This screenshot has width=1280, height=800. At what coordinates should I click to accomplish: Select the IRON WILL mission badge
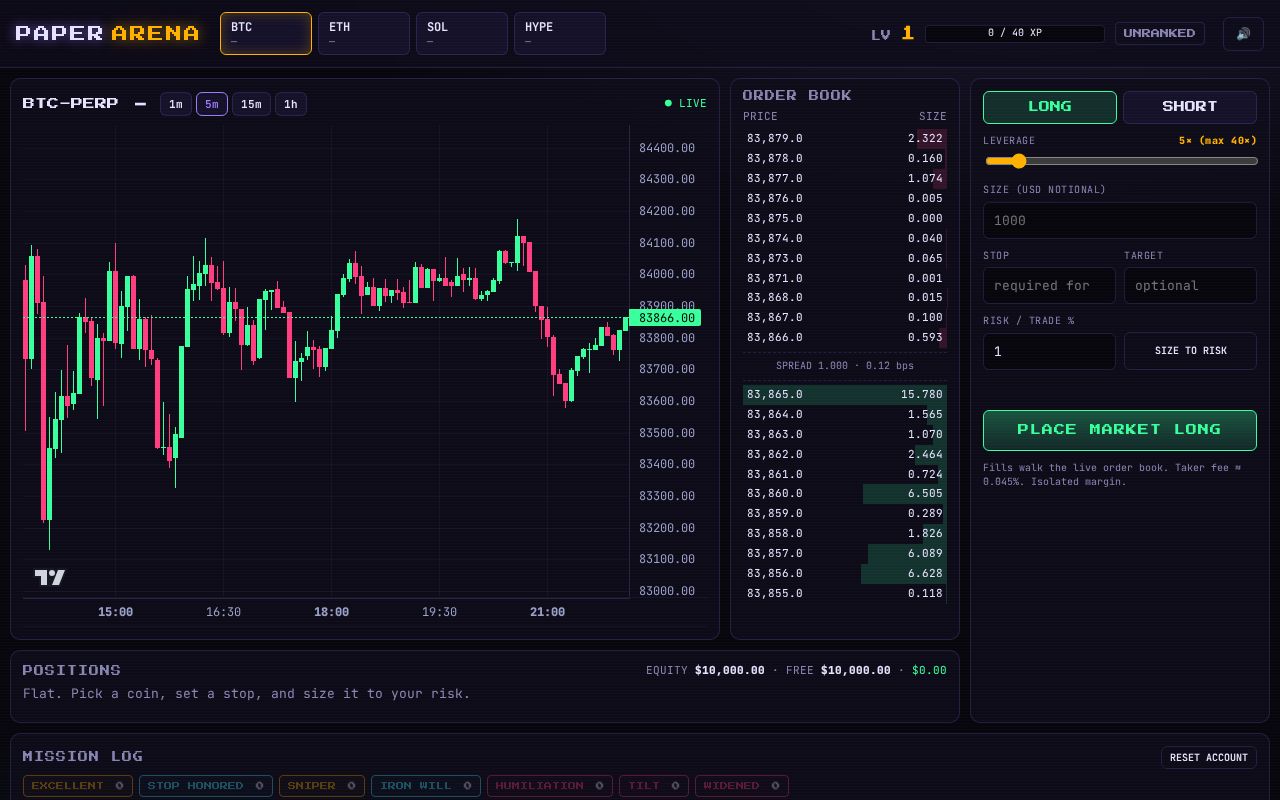click(426, 786)
